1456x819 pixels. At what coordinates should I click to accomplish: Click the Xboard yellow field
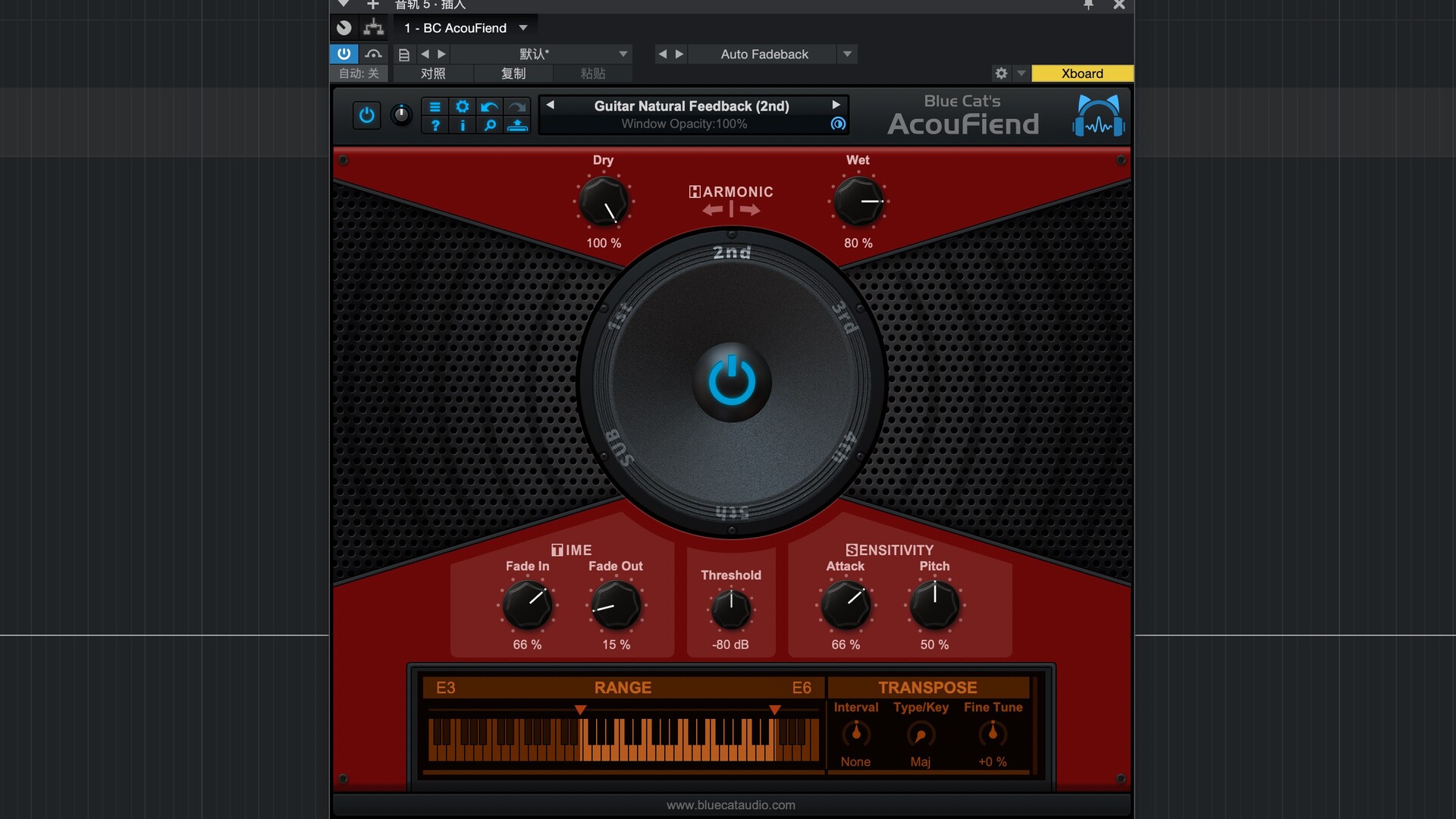(x=1081, y=74)
